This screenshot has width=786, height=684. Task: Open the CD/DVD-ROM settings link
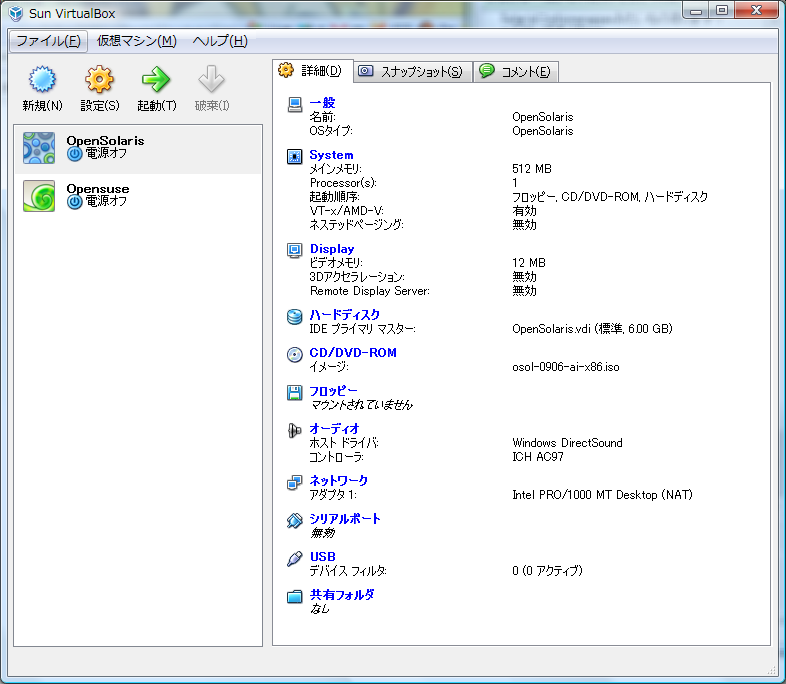353,353
